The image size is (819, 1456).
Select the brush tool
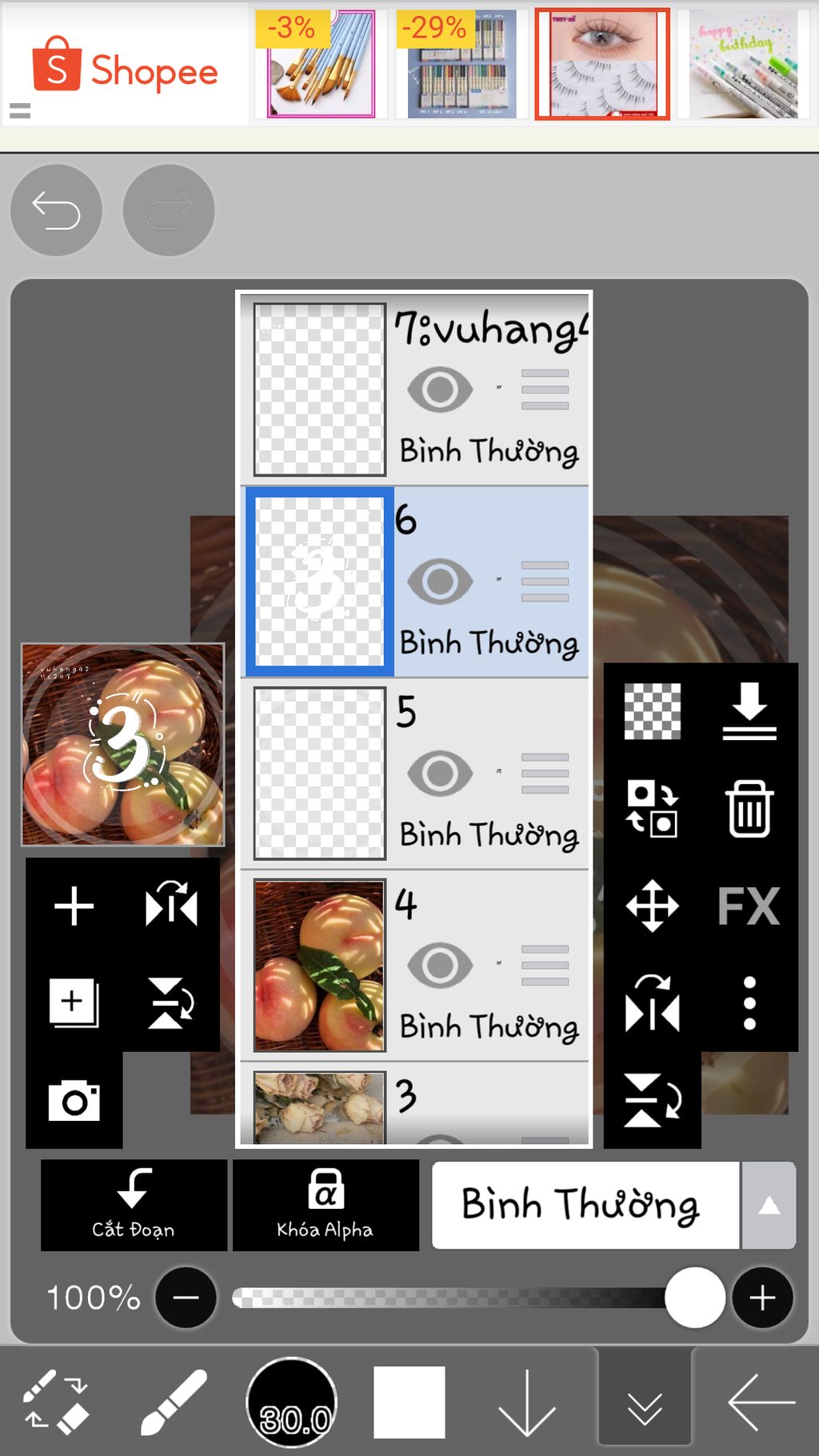(x=173, y=1402)
